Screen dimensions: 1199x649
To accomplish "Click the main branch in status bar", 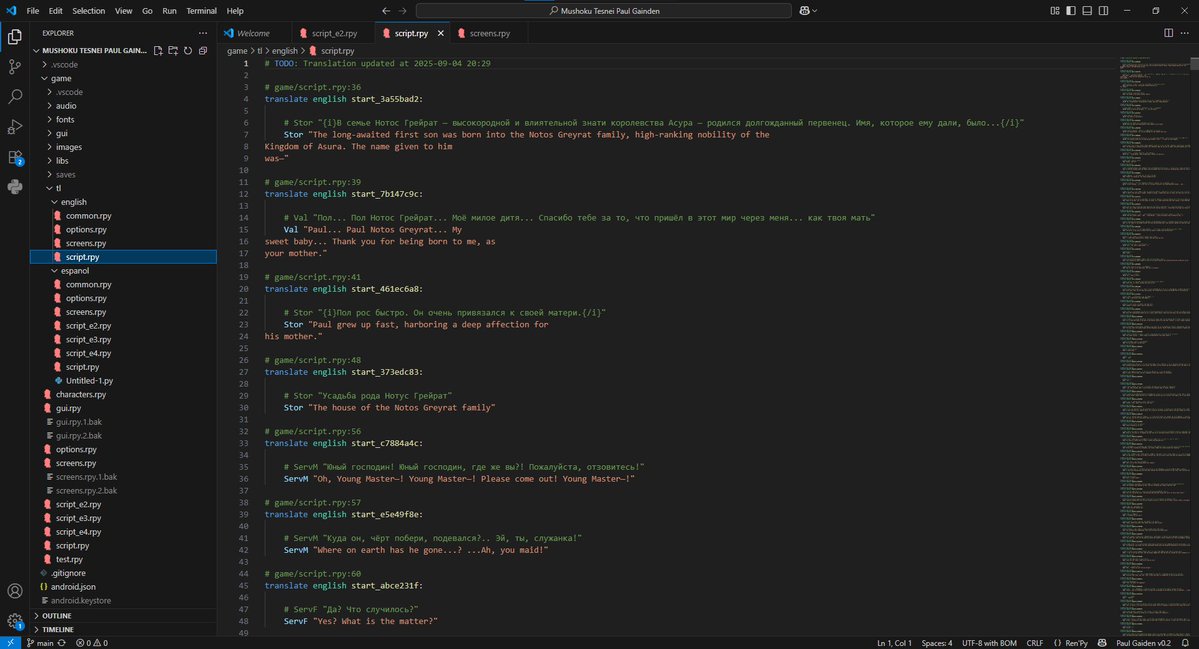I will 40,643.
